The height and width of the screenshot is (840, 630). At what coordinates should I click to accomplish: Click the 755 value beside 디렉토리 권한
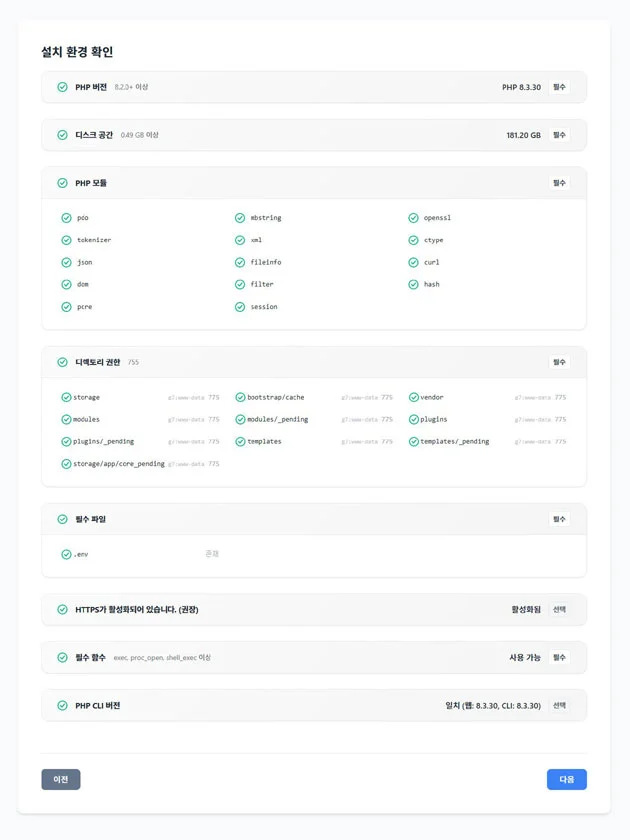(133, 362)
